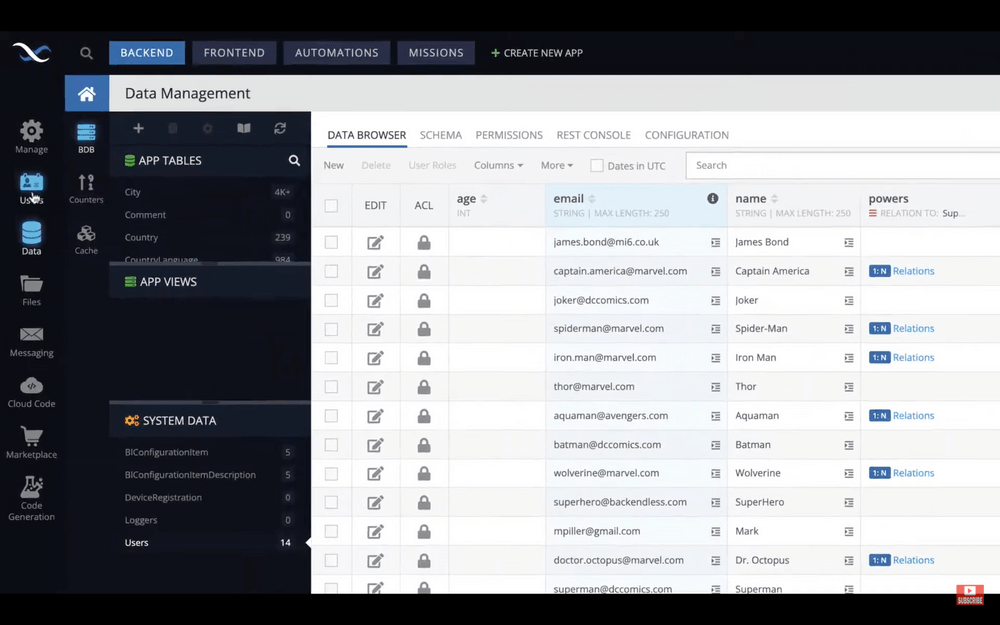Open the AUTOMATIONS section
1000x625 pixels.
(336, 52)
